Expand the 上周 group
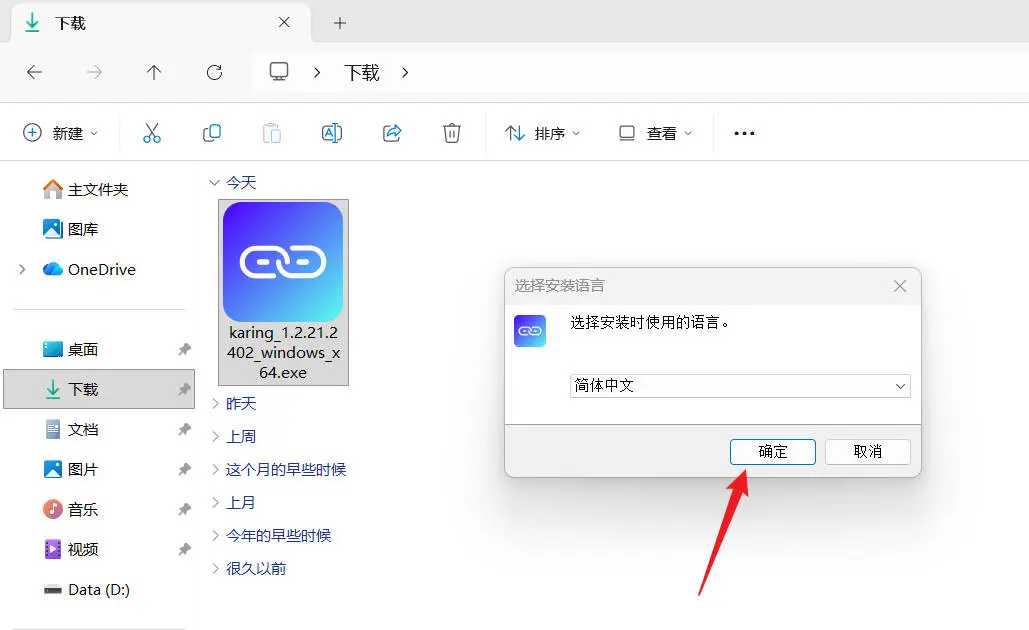 pyautogui.click(x=215, y=436)
